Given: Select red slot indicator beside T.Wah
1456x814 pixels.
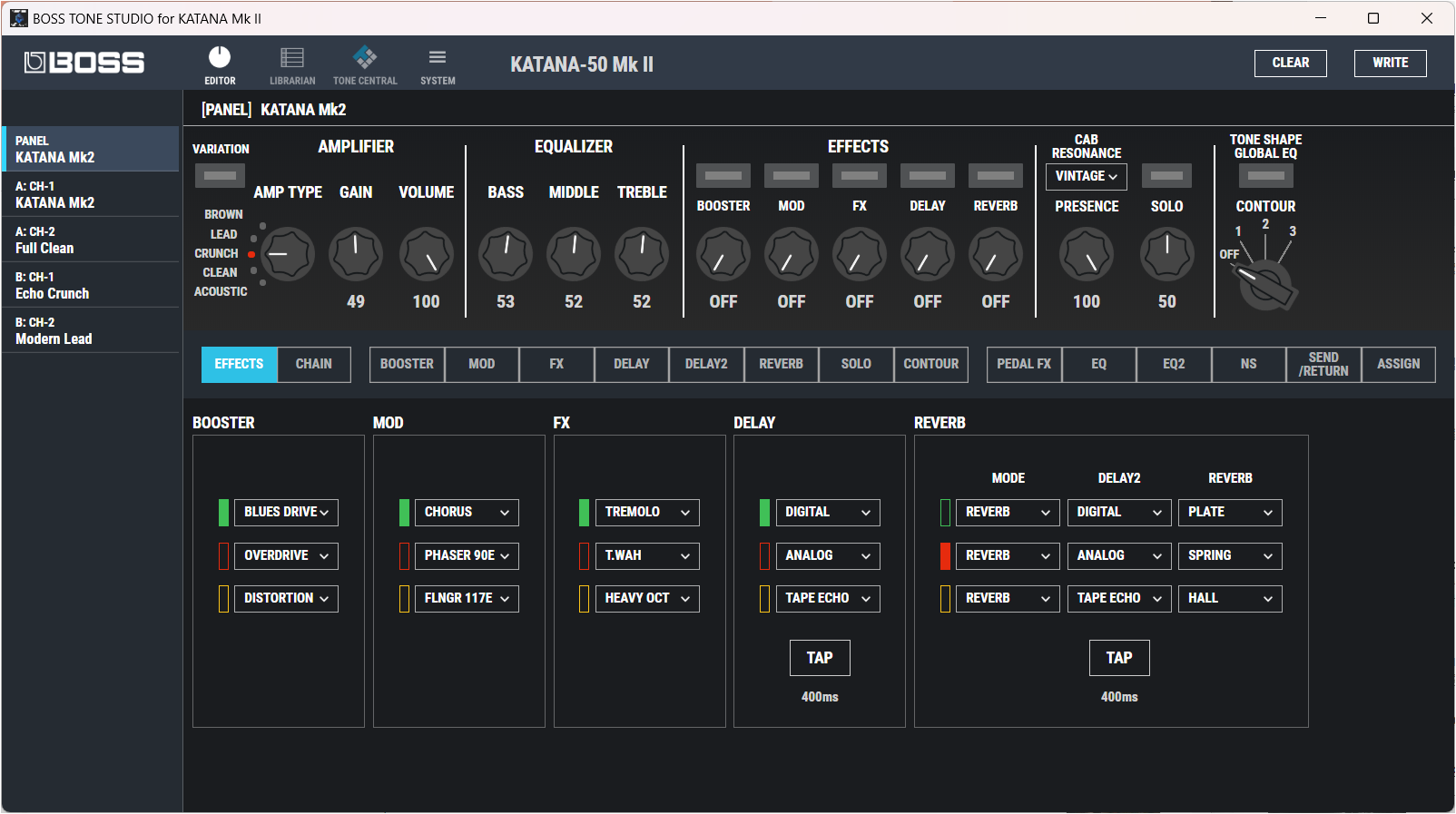Looking at the screenshot, I should pyautogui.click(x=584, y=556).
